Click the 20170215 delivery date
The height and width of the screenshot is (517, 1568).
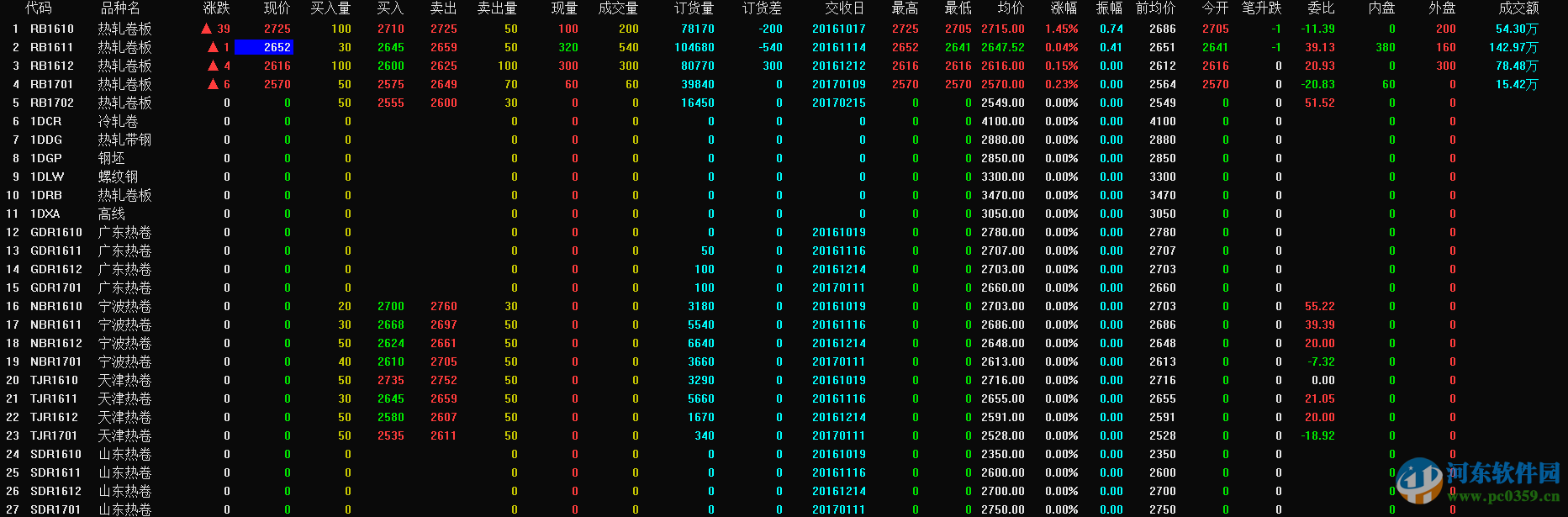coord(839,103)
